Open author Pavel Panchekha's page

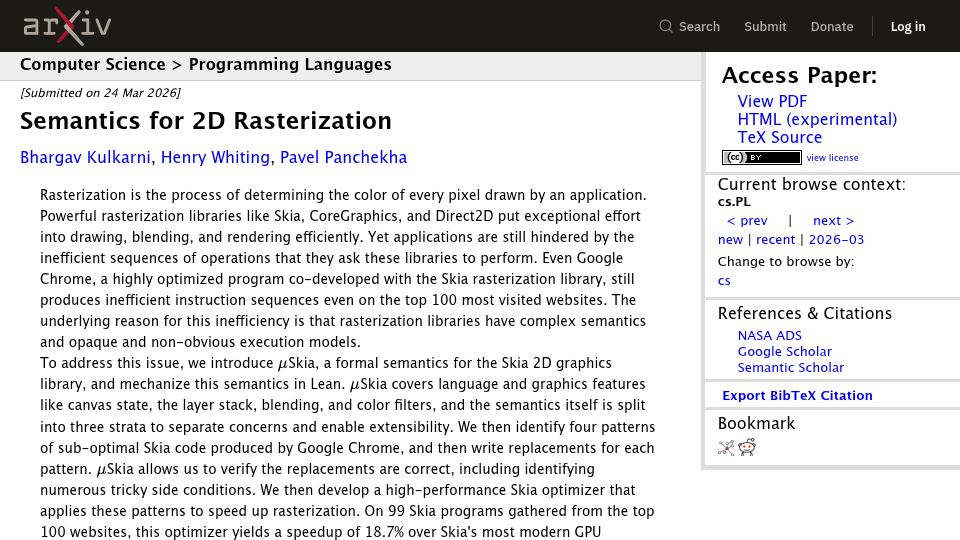point(343,157)
